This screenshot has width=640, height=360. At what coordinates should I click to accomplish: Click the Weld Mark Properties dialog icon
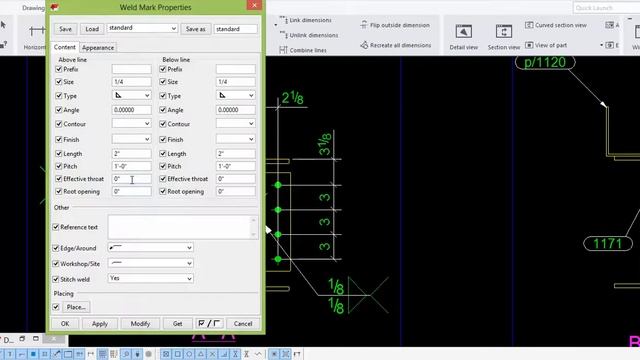[54, 7]
